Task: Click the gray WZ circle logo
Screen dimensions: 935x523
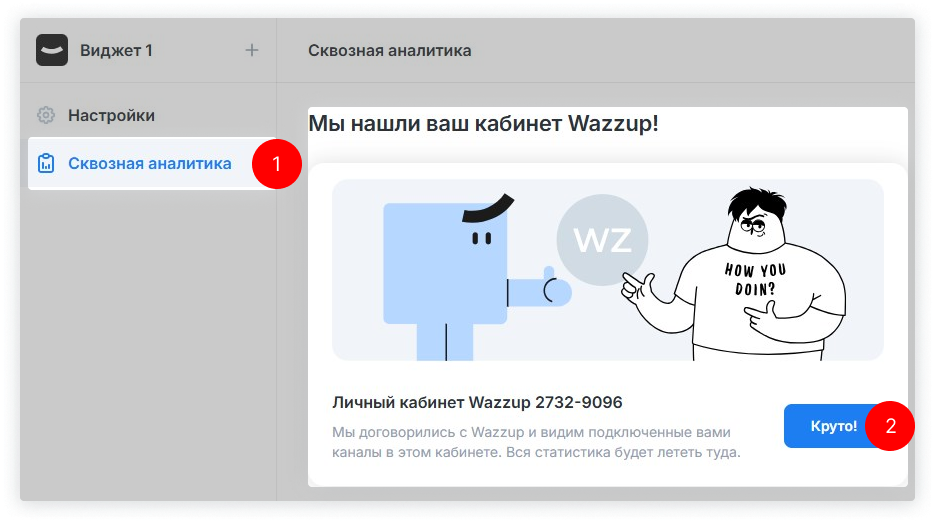Action: tap(601, 240)
